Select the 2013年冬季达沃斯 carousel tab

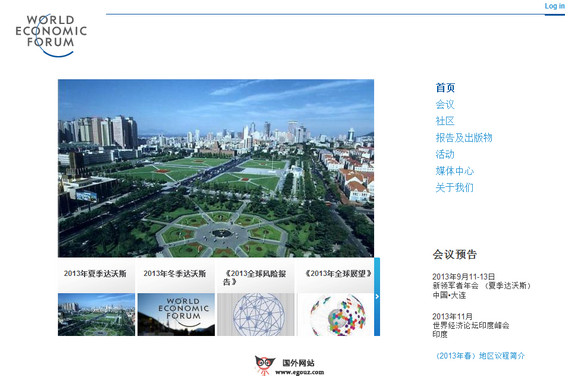tap(176, 275)
